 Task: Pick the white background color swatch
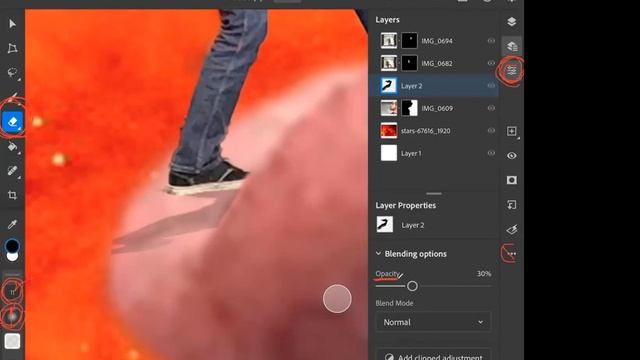(13, 257)
